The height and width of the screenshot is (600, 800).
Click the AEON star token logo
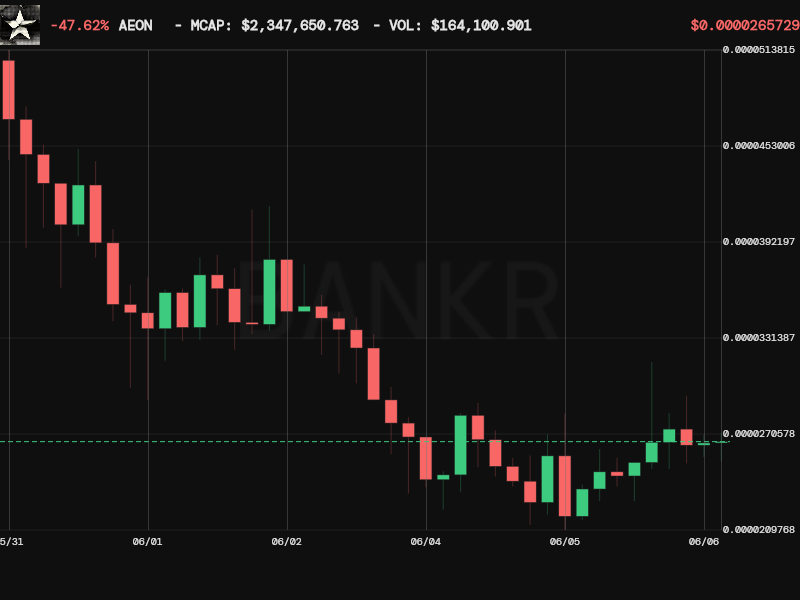pyautogui.click(x=20, y=25)
